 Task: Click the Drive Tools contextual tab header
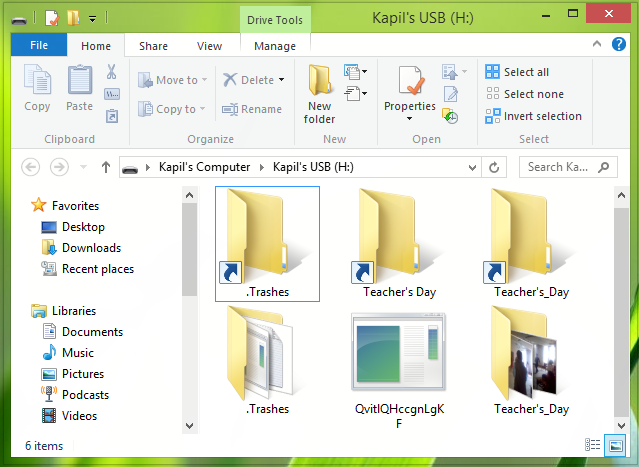(275, 20)
